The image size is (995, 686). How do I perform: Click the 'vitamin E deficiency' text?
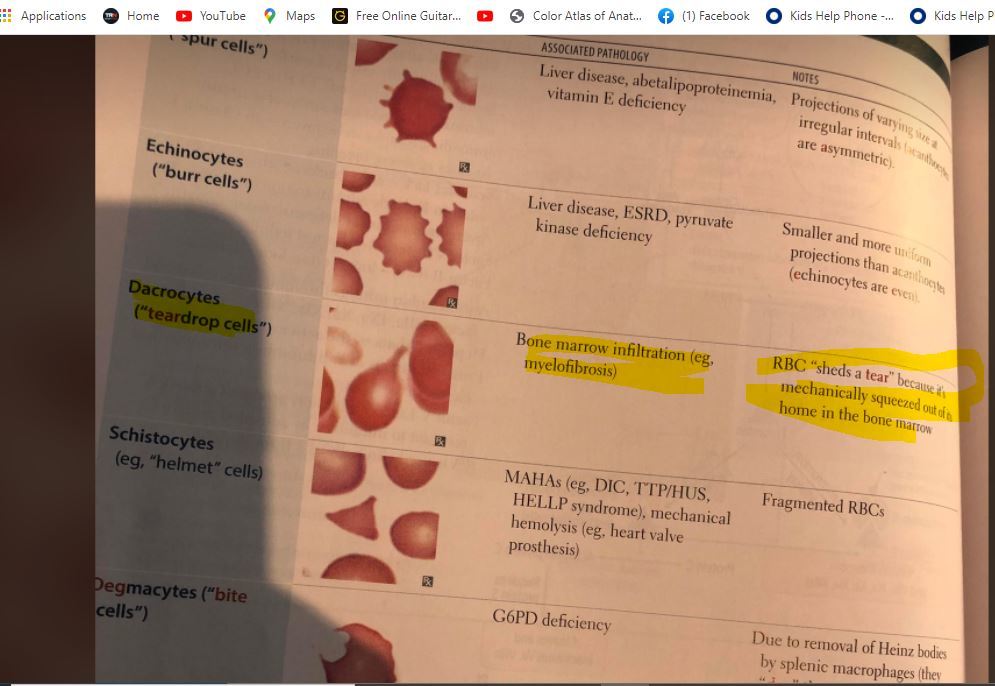coord(617,99)
